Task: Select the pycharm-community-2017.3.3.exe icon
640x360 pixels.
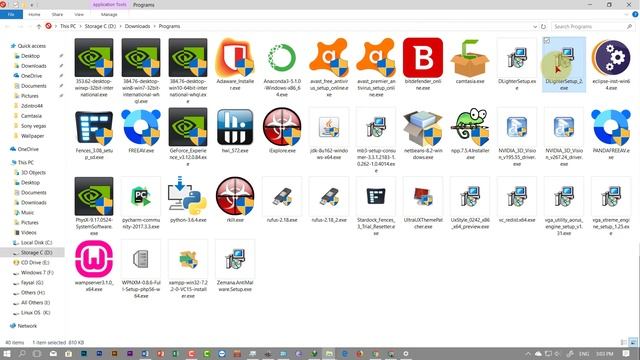Action: click(141, 196)
